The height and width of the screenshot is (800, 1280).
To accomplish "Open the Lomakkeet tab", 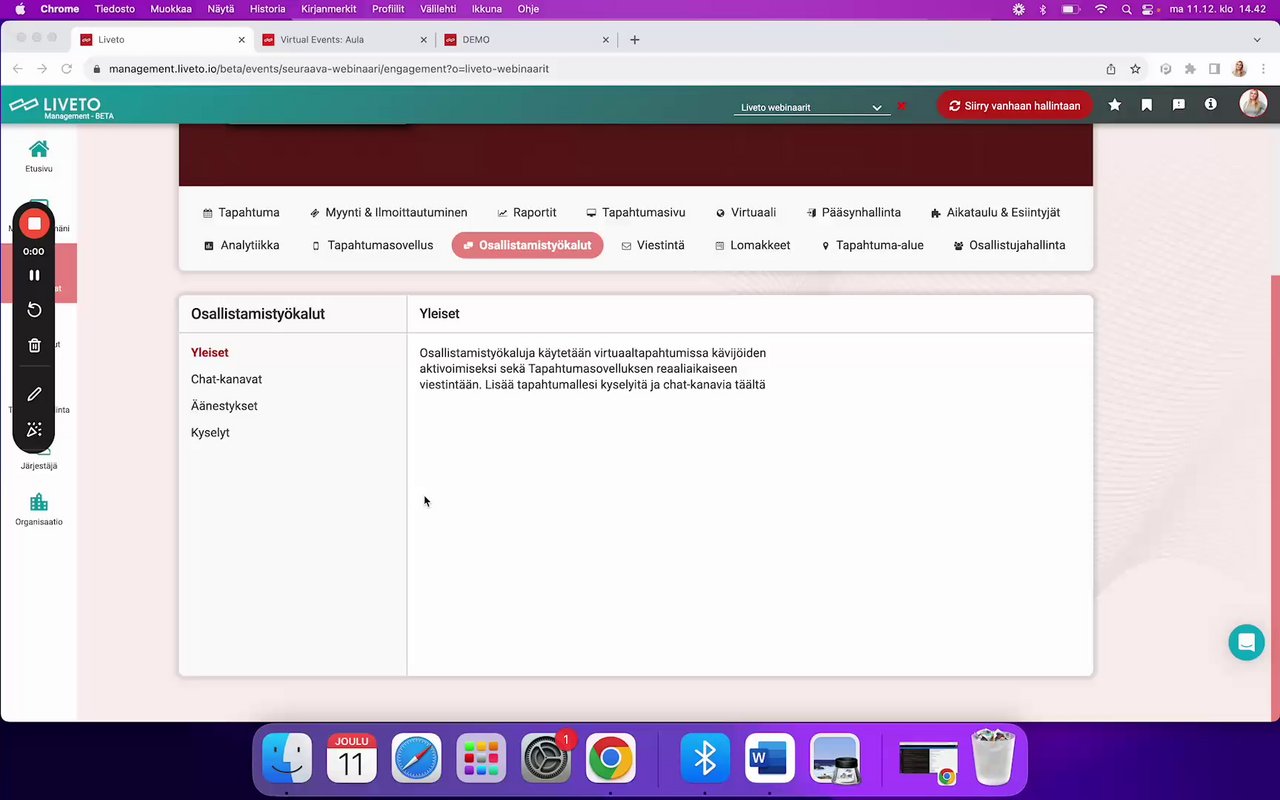I will 753,245.
